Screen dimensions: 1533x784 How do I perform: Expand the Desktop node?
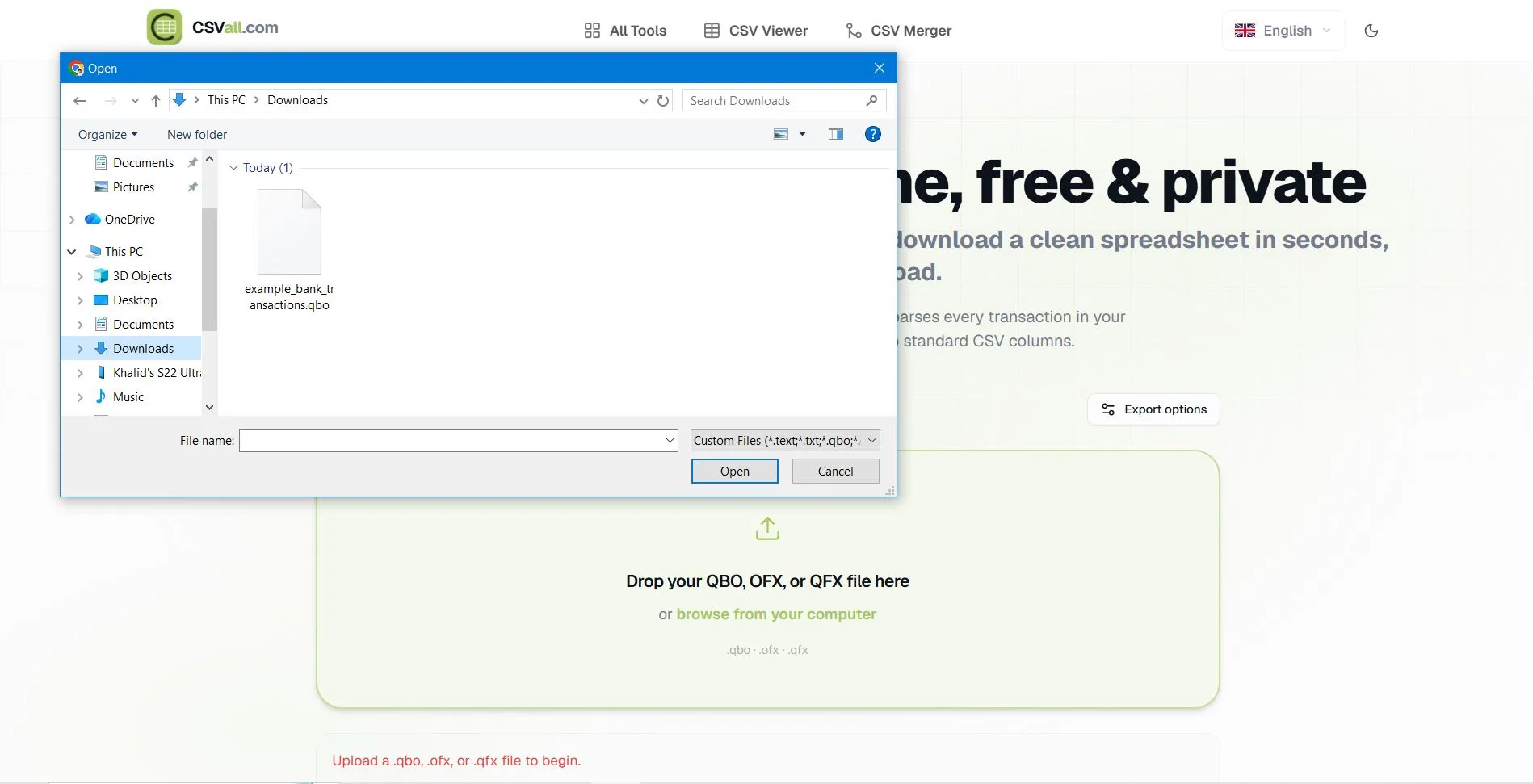click(x=80, y=300)
